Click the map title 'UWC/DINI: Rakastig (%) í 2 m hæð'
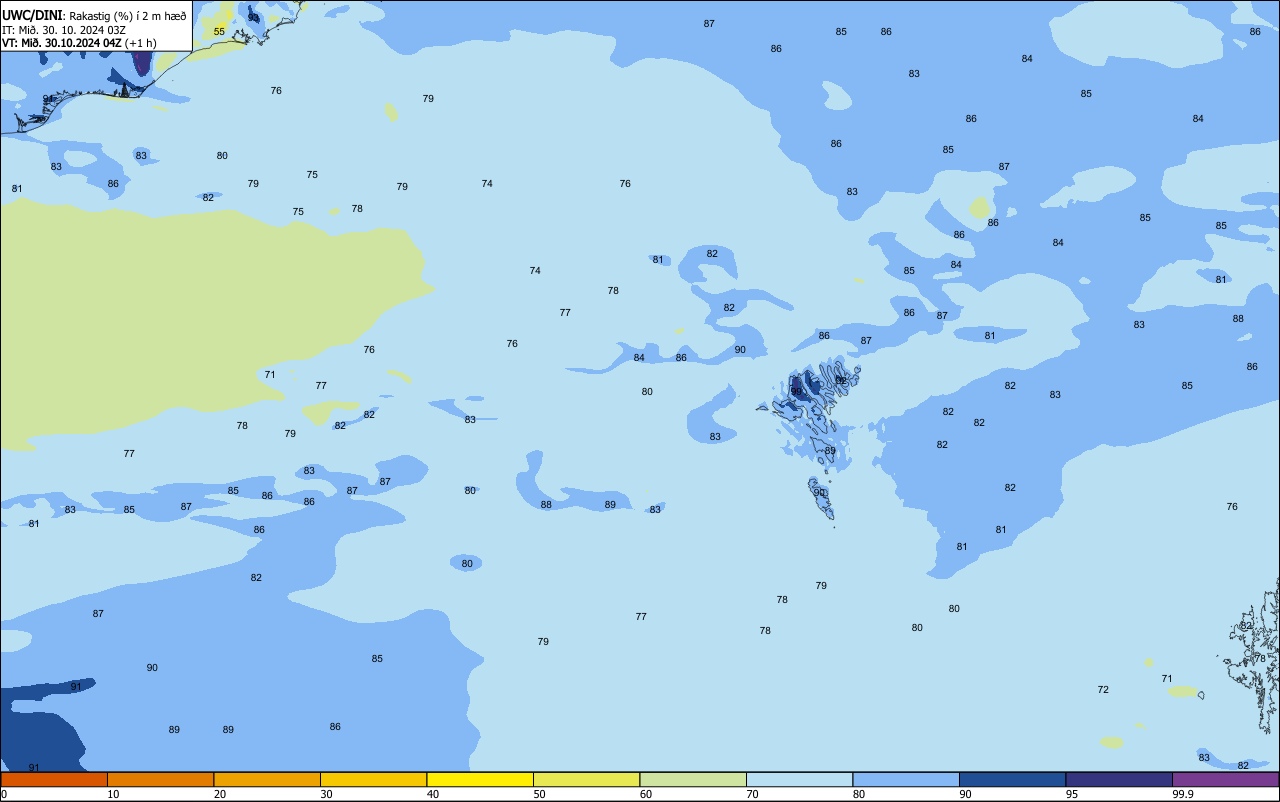Screen dimensions: 1280x802 coord(94,15)
